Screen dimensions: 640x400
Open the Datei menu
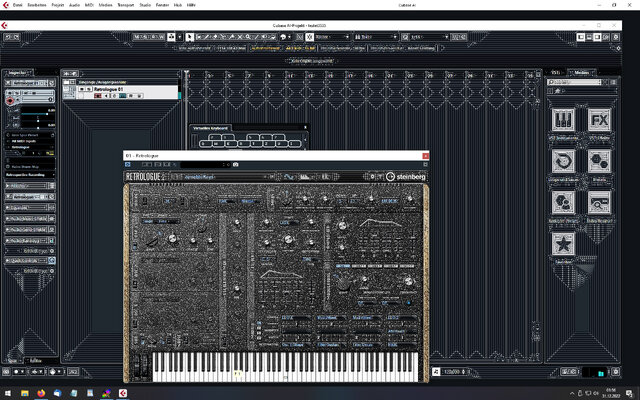click(18, 5)
